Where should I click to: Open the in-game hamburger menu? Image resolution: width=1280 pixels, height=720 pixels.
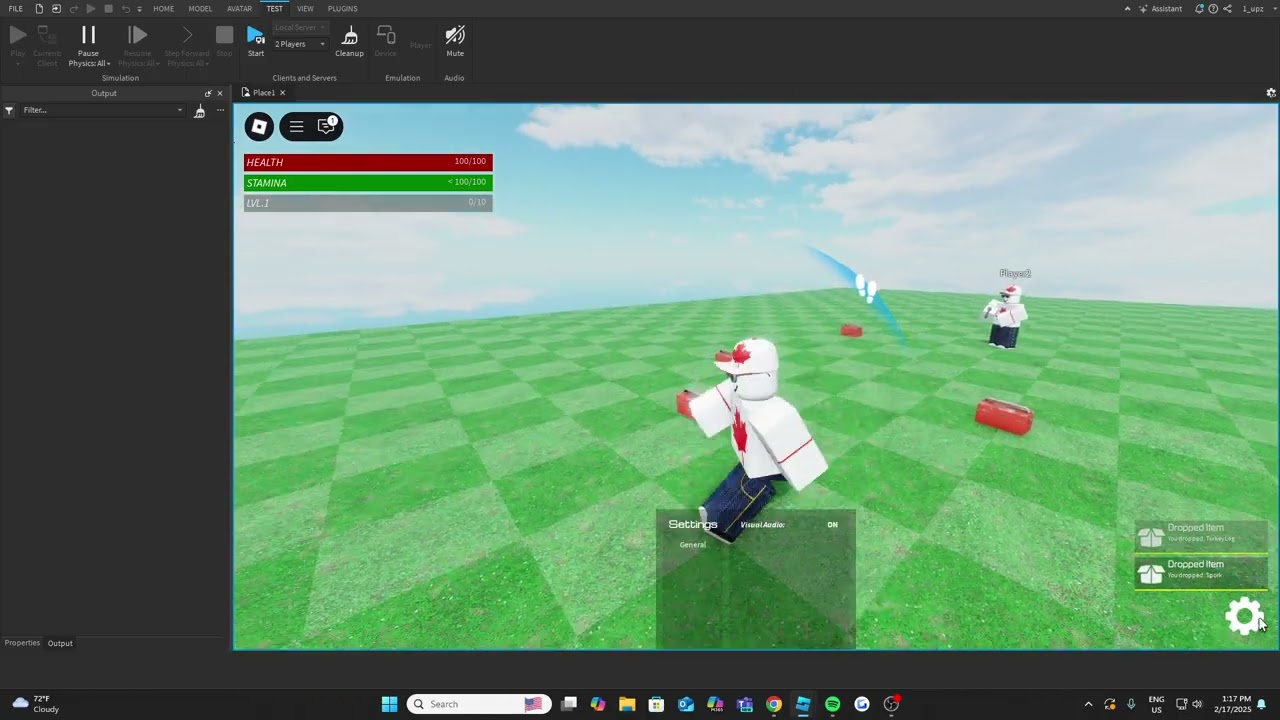pyautogui.click(x=296, y=126)
